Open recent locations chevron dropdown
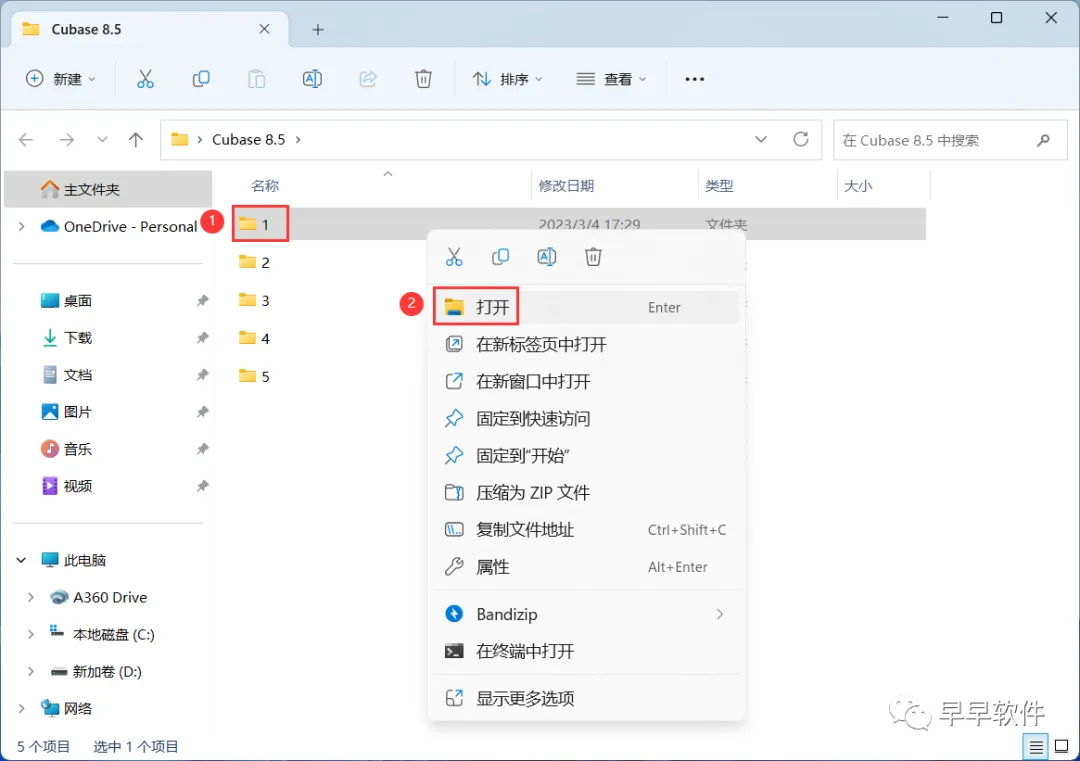The width and height of the screenshot is (1080, 761). (x=102, y=140)
